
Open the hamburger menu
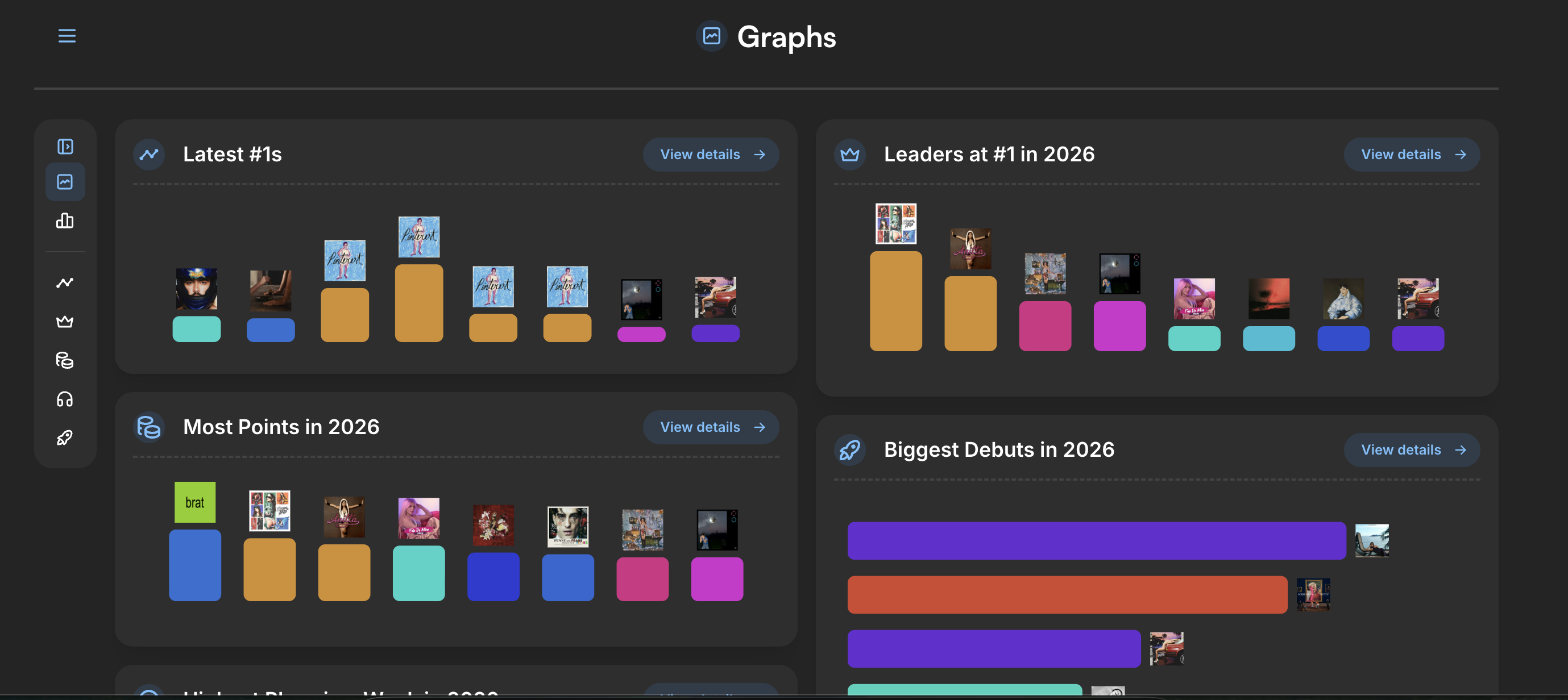(x=67, y=36)
